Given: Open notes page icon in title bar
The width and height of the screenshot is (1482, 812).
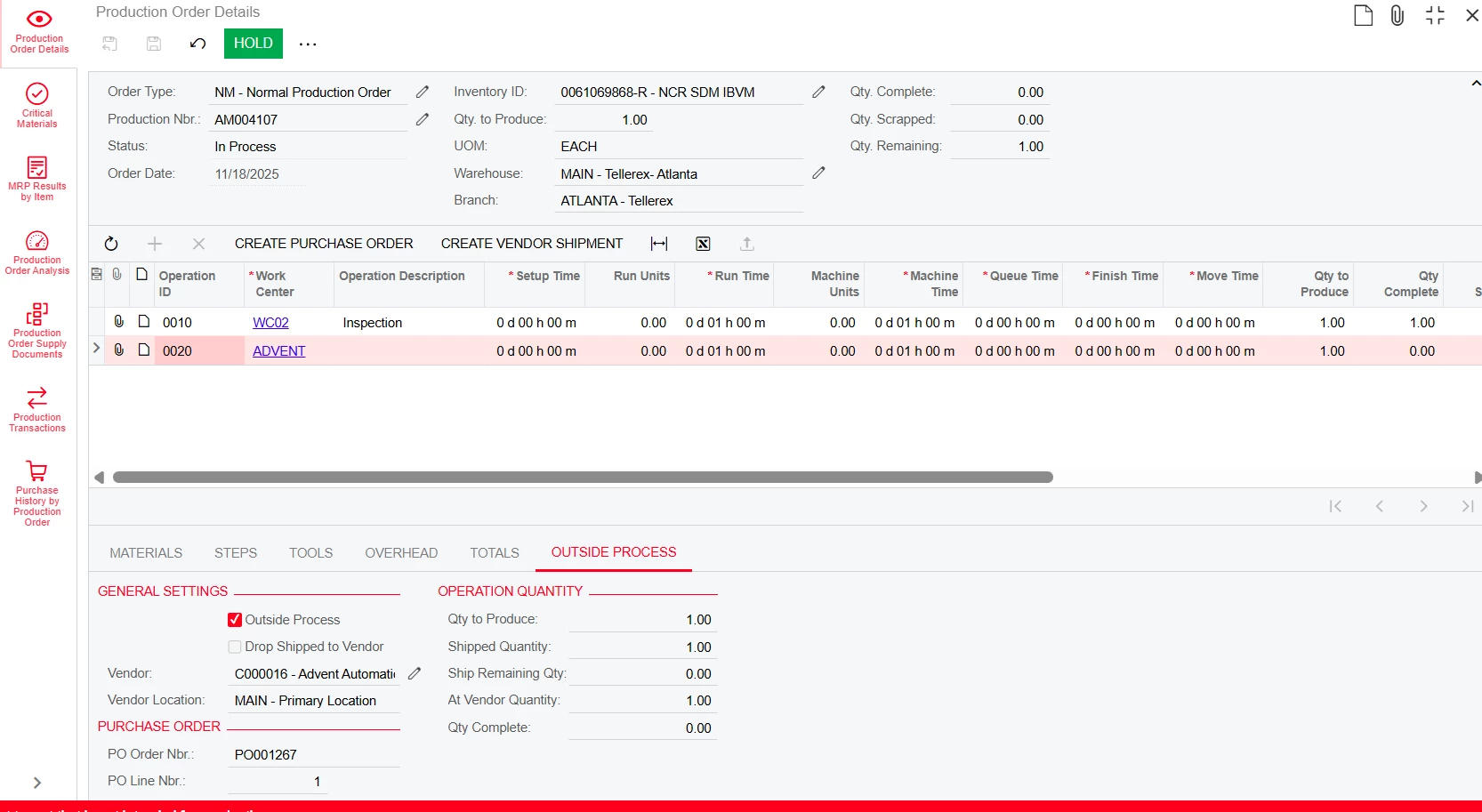Looking at the screenshot, I should [x=1363, y=15].
